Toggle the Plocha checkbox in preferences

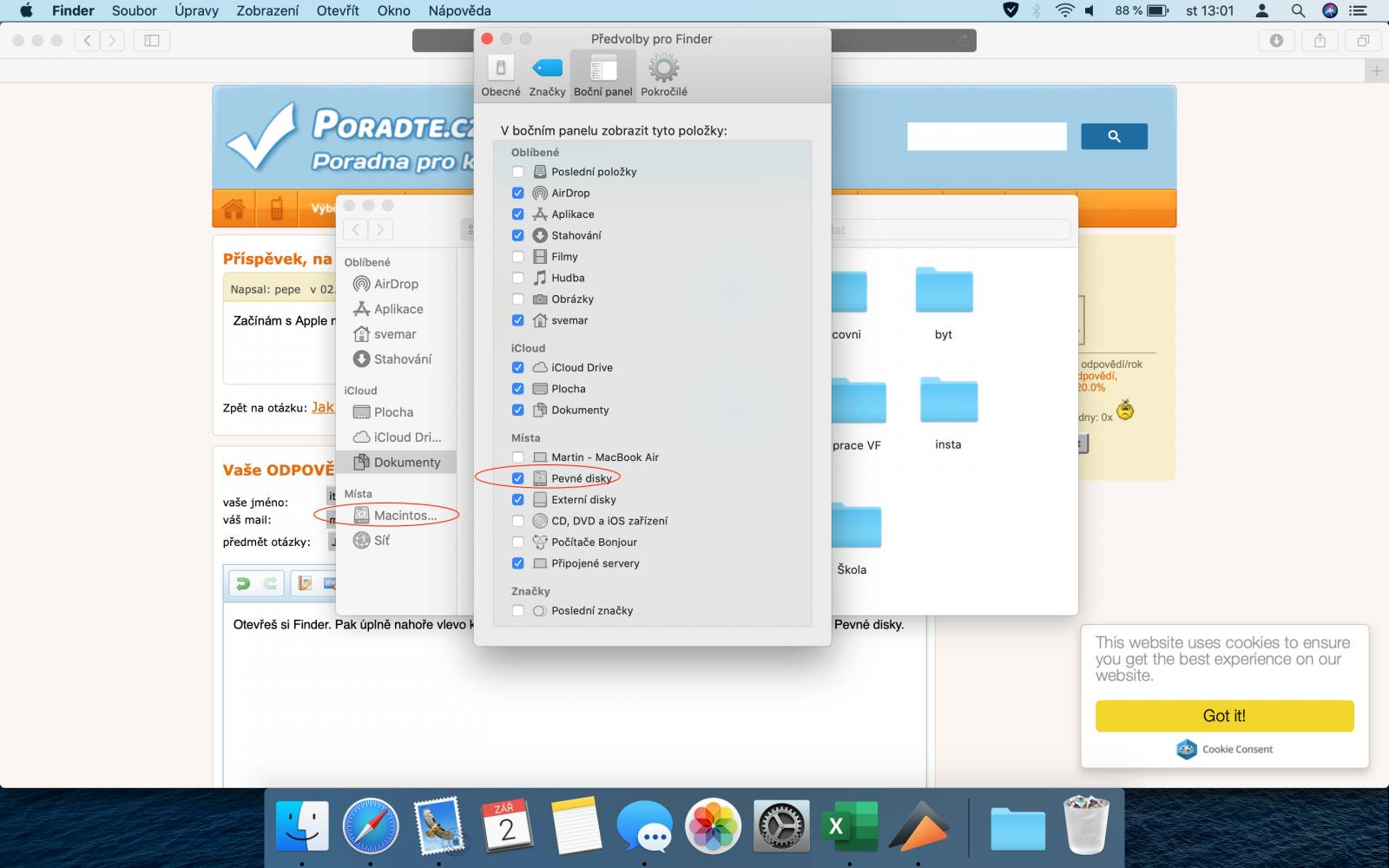[518, 389]
